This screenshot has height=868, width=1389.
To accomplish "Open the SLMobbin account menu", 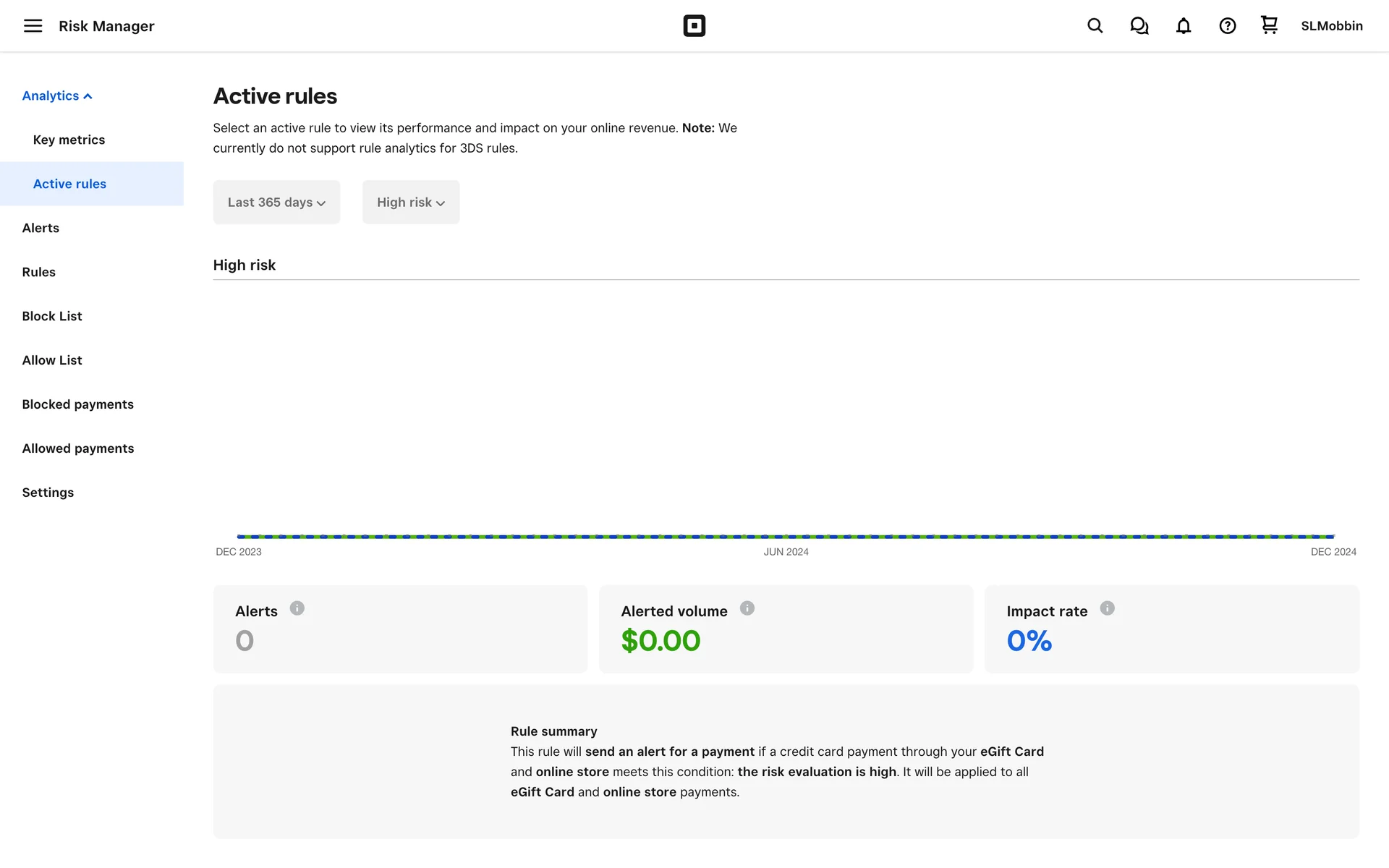I will (x=1331, y=26).
